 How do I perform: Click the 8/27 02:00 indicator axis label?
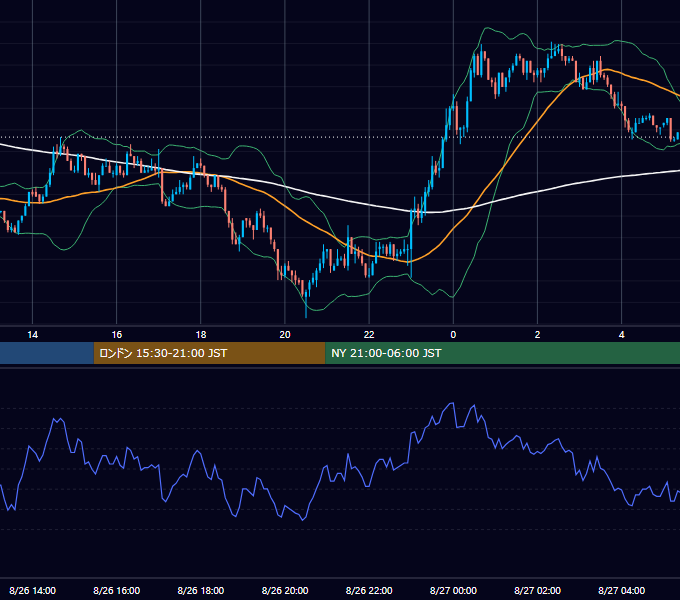pos(537,591)
